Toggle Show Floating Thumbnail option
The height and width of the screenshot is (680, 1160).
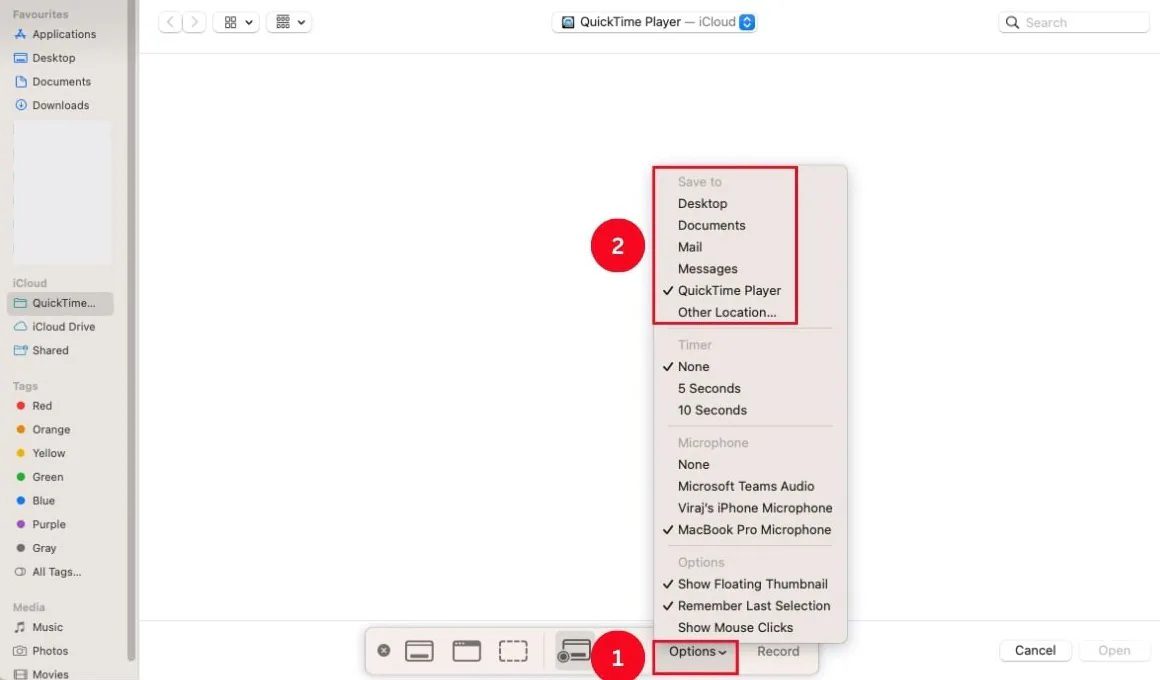[x=750, y=584]
